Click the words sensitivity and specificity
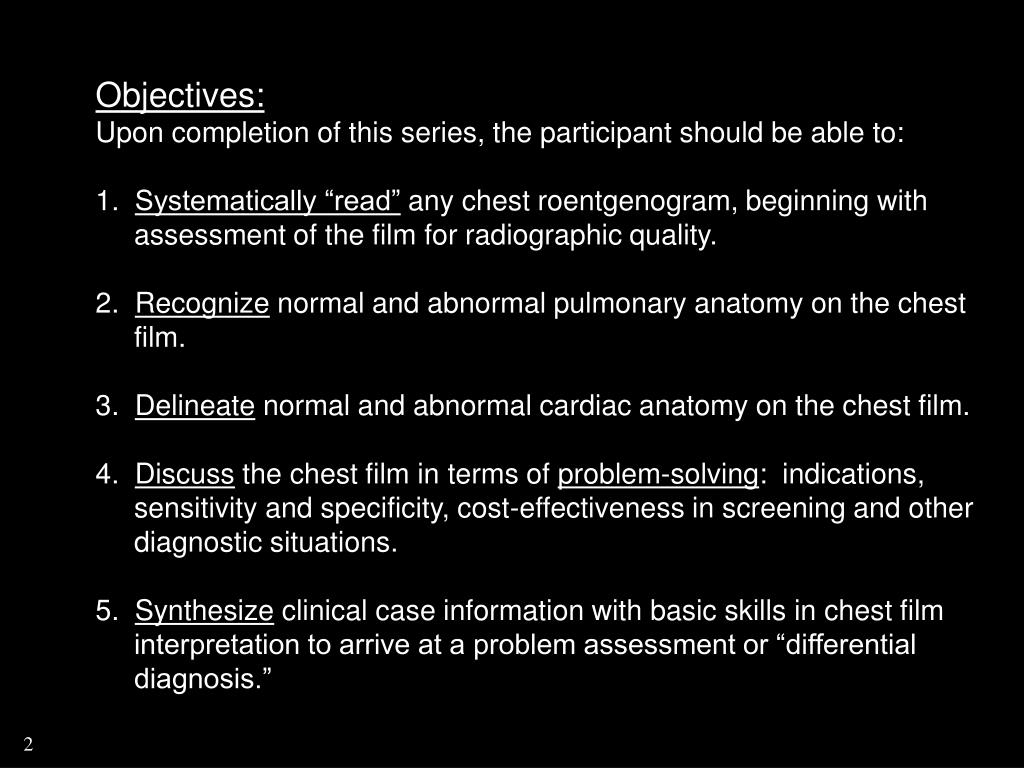1024x768 pixels. (x=291, y=509)
